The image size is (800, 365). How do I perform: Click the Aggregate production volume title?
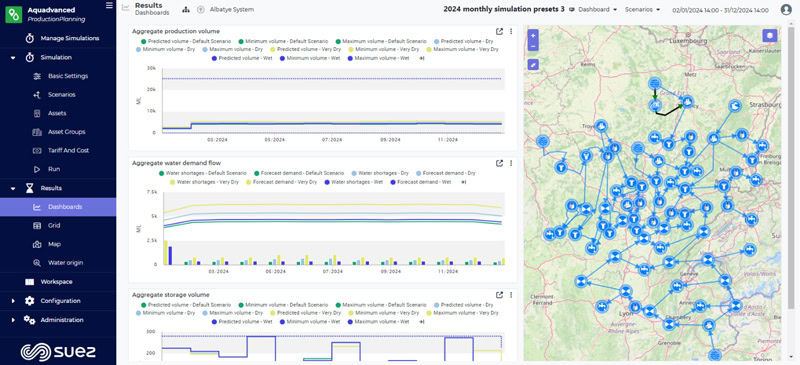(x=176, y=31)
